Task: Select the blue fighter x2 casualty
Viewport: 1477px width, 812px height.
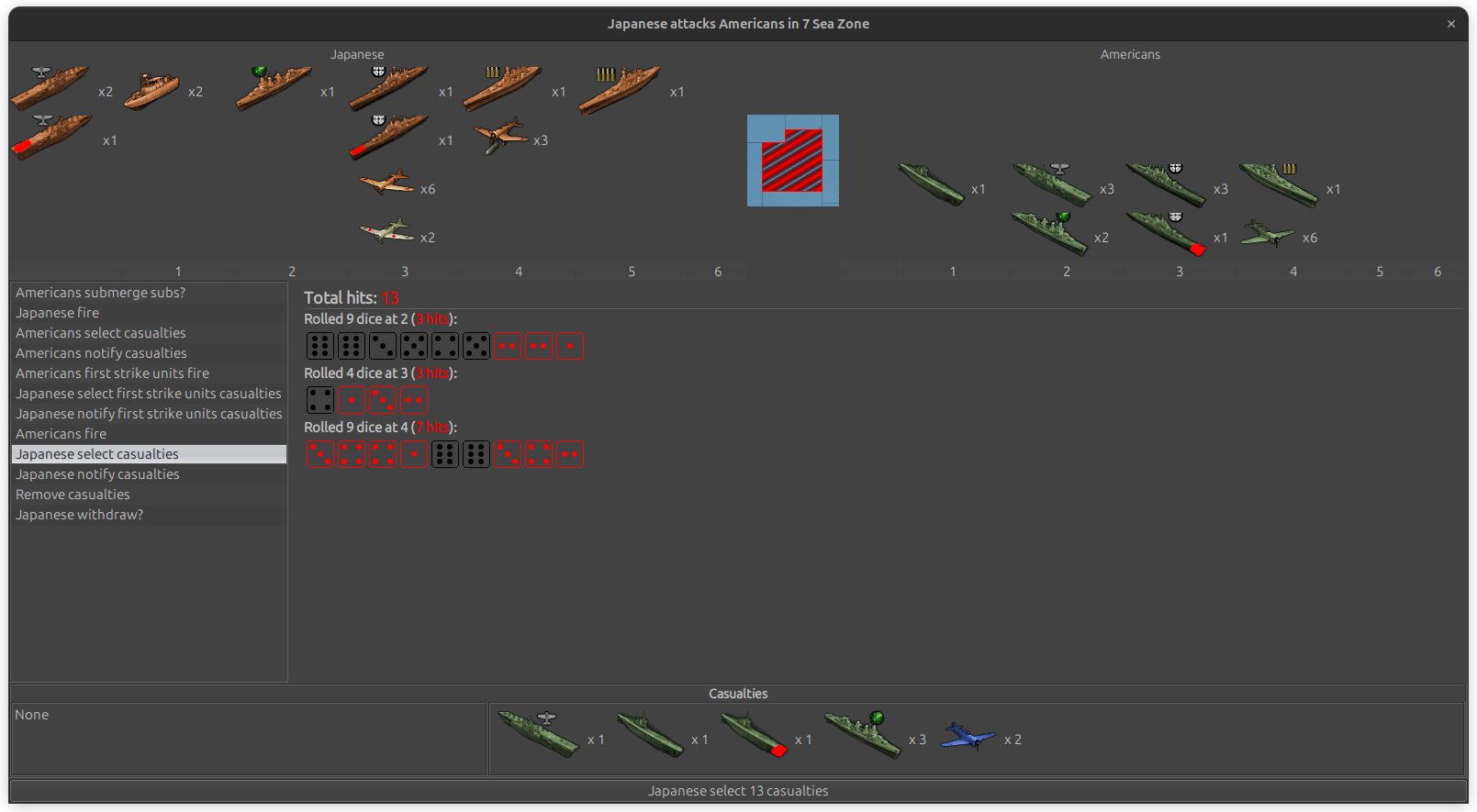Action: tap(968, 736)
